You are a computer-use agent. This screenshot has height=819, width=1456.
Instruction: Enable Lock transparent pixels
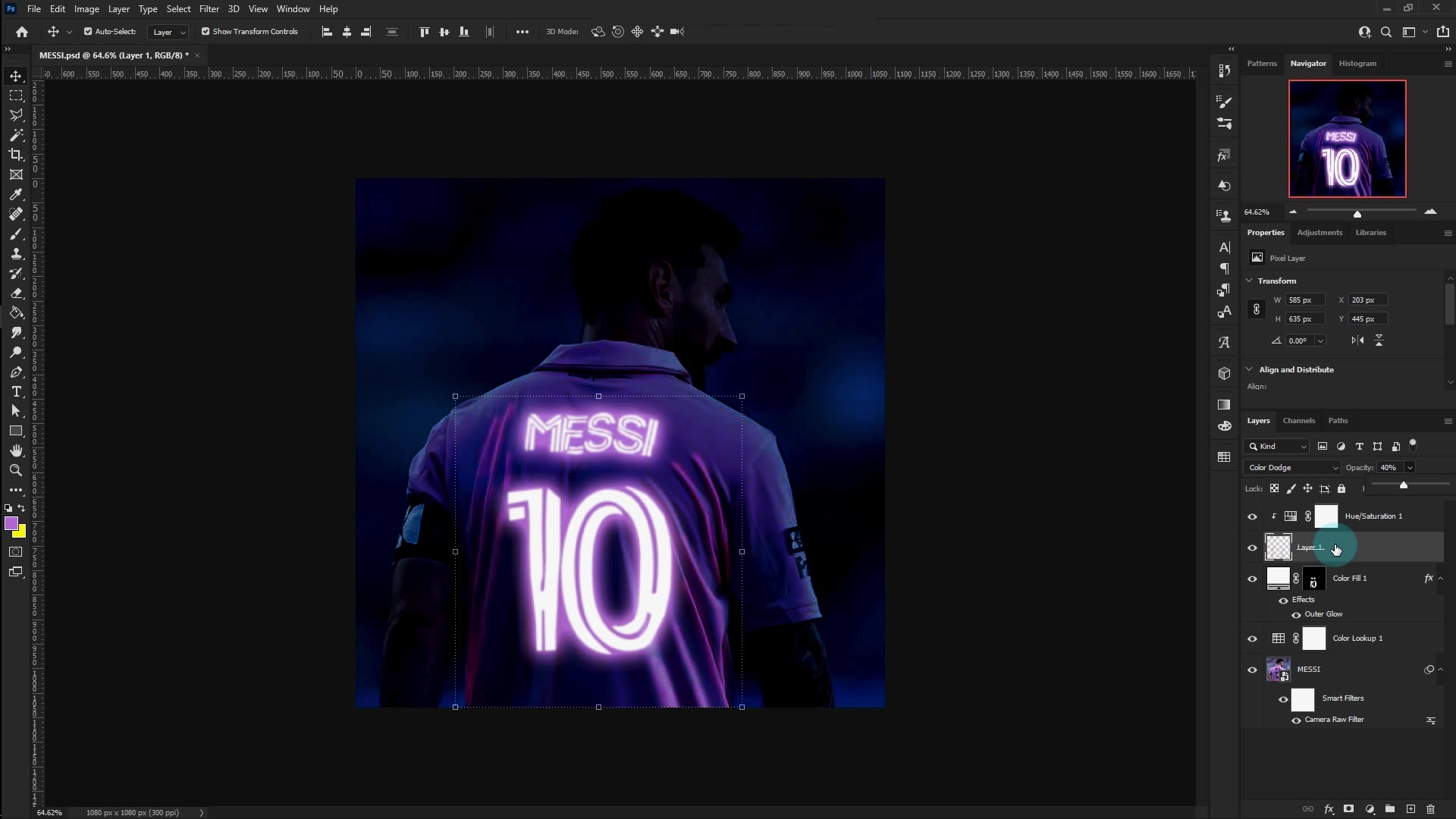[1275, 488]
